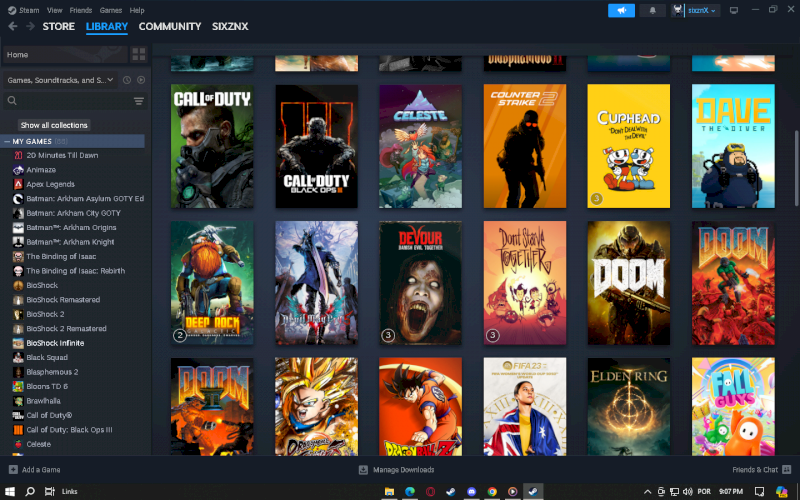Click the Apex Legends game icon
The image size is (800, 500).
pyautogui.click(x=18, y=184)
